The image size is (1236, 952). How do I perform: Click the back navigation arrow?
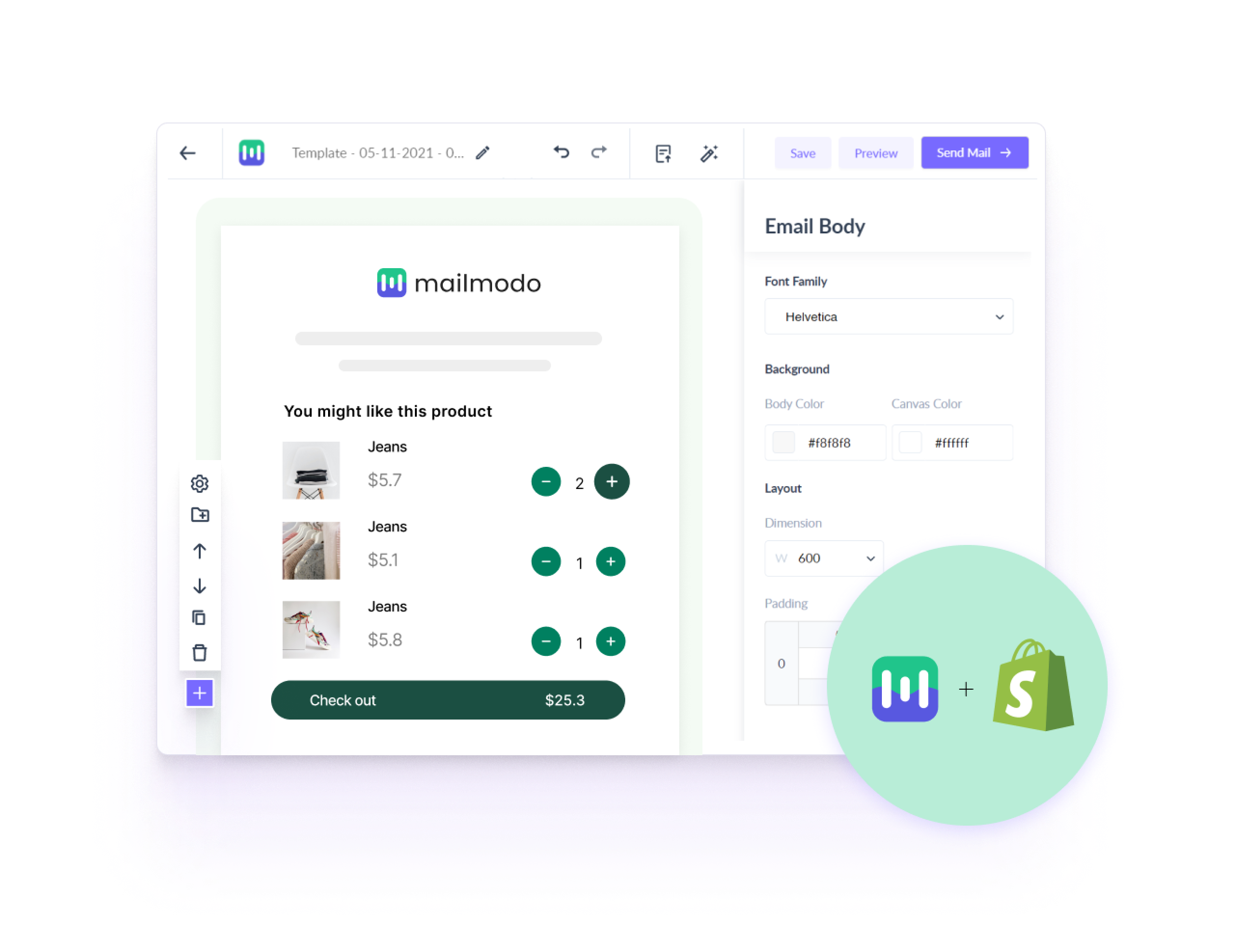[x=188, y=153]
